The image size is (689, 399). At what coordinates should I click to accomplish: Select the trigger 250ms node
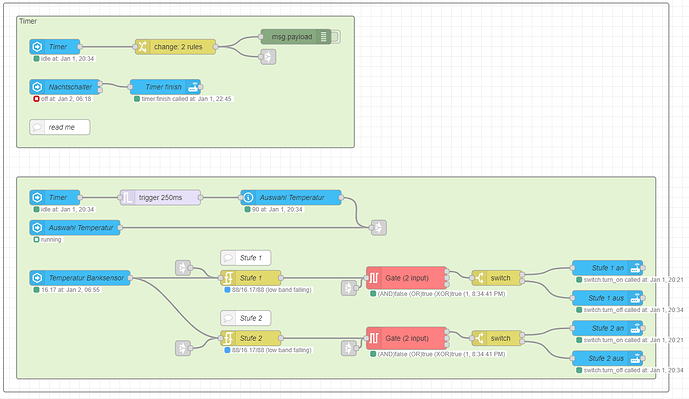pos(160,198)
